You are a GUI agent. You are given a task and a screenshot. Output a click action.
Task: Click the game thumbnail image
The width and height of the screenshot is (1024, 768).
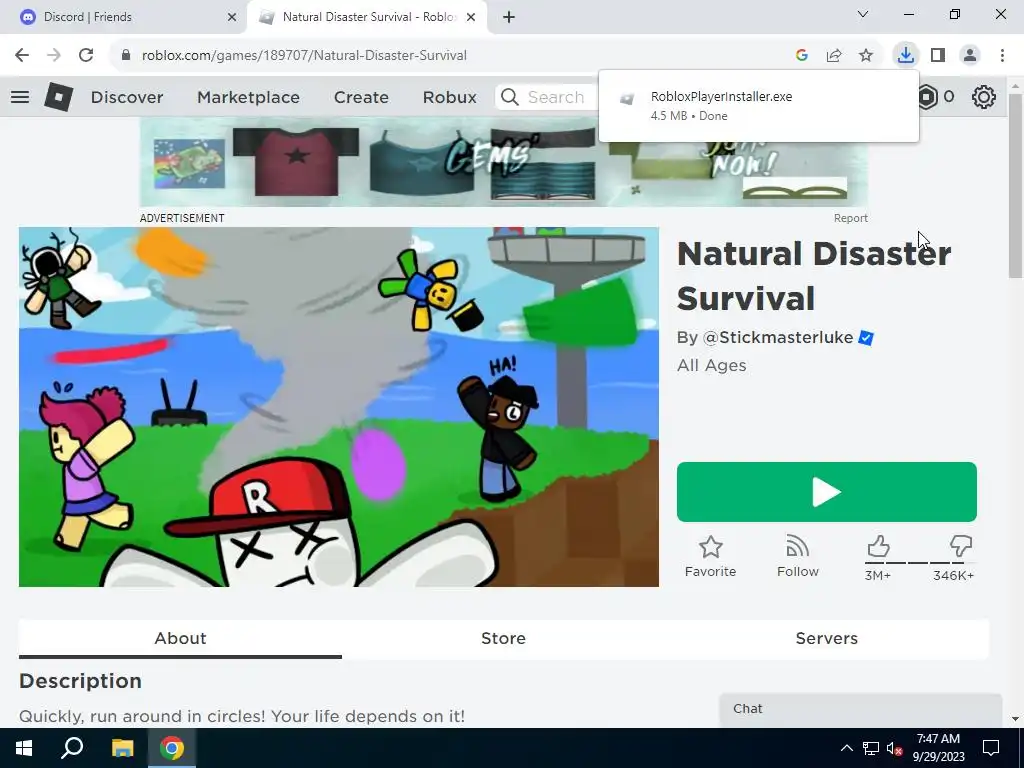[339, 407]
